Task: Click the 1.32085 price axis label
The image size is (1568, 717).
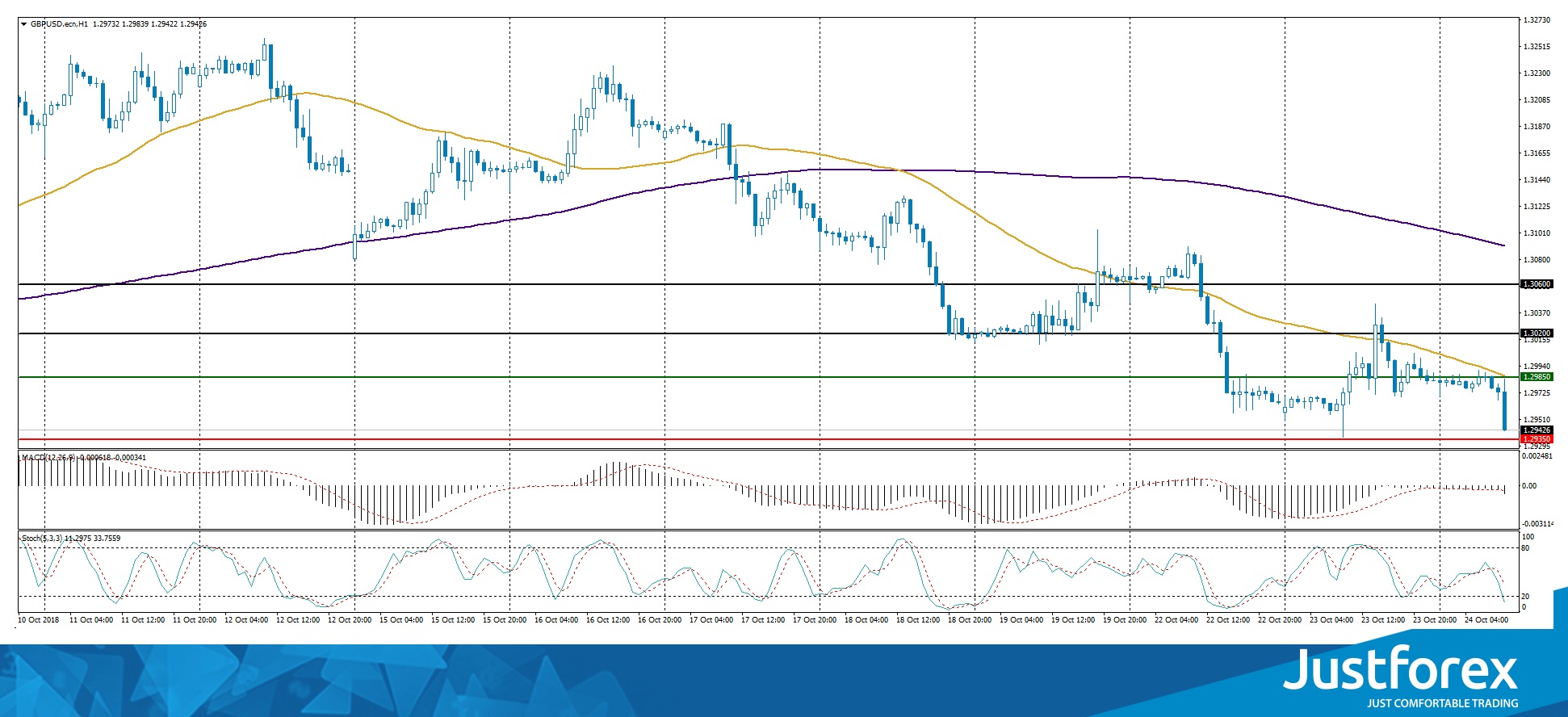Action: click(x=1536, y=100)
